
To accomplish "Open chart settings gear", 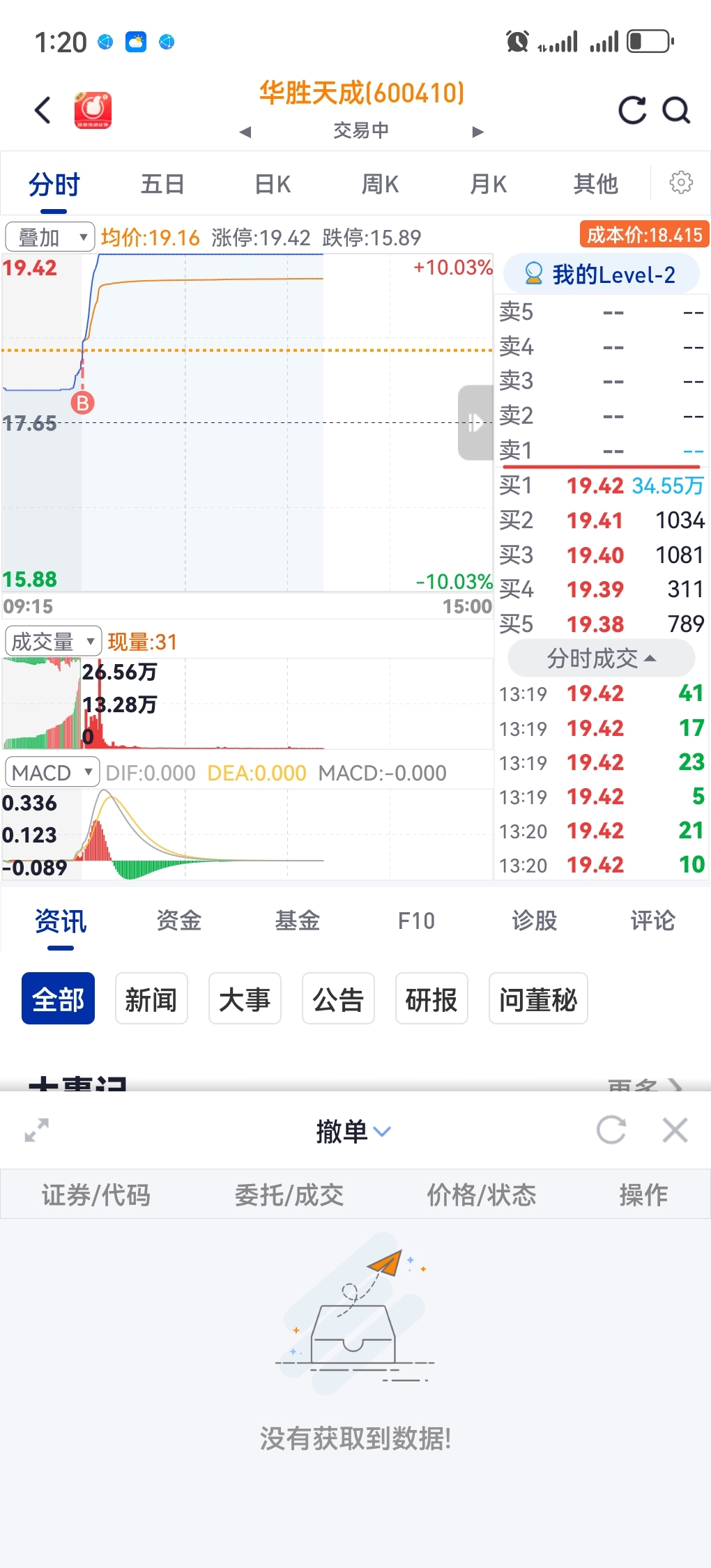I will click(x=681, y=183).
